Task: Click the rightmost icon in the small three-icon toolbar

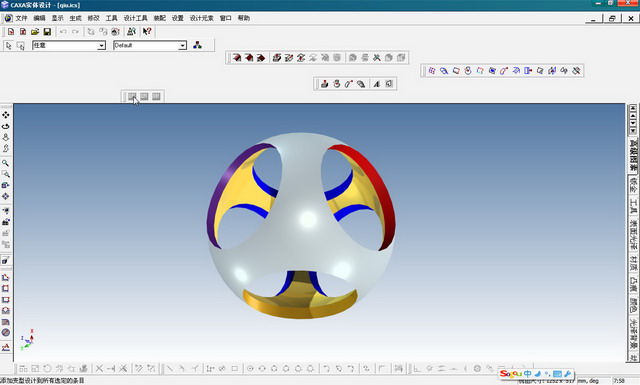Action: 156,96
